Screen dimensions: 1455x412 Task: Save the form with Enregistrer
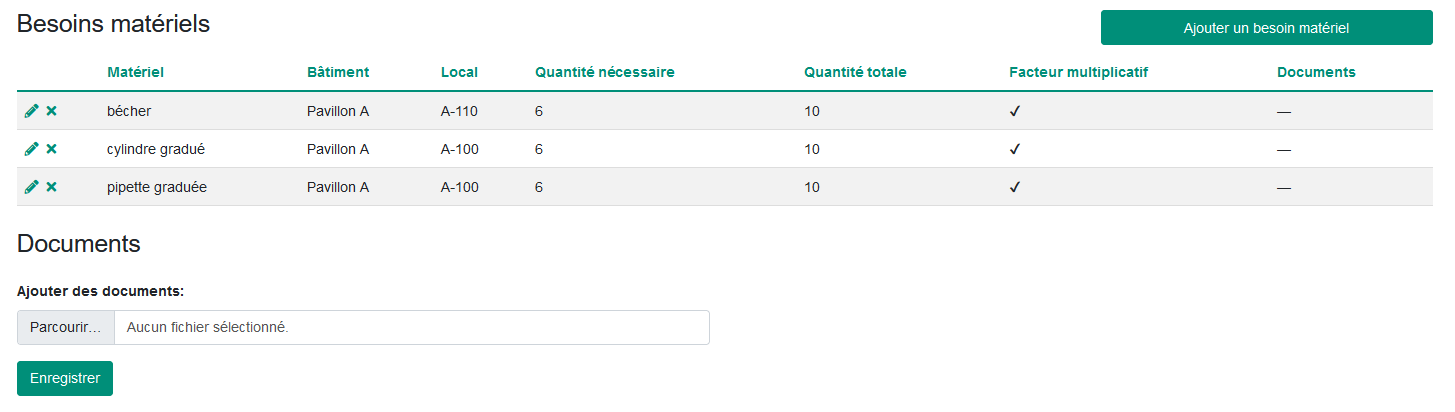(x=65, y=378)
